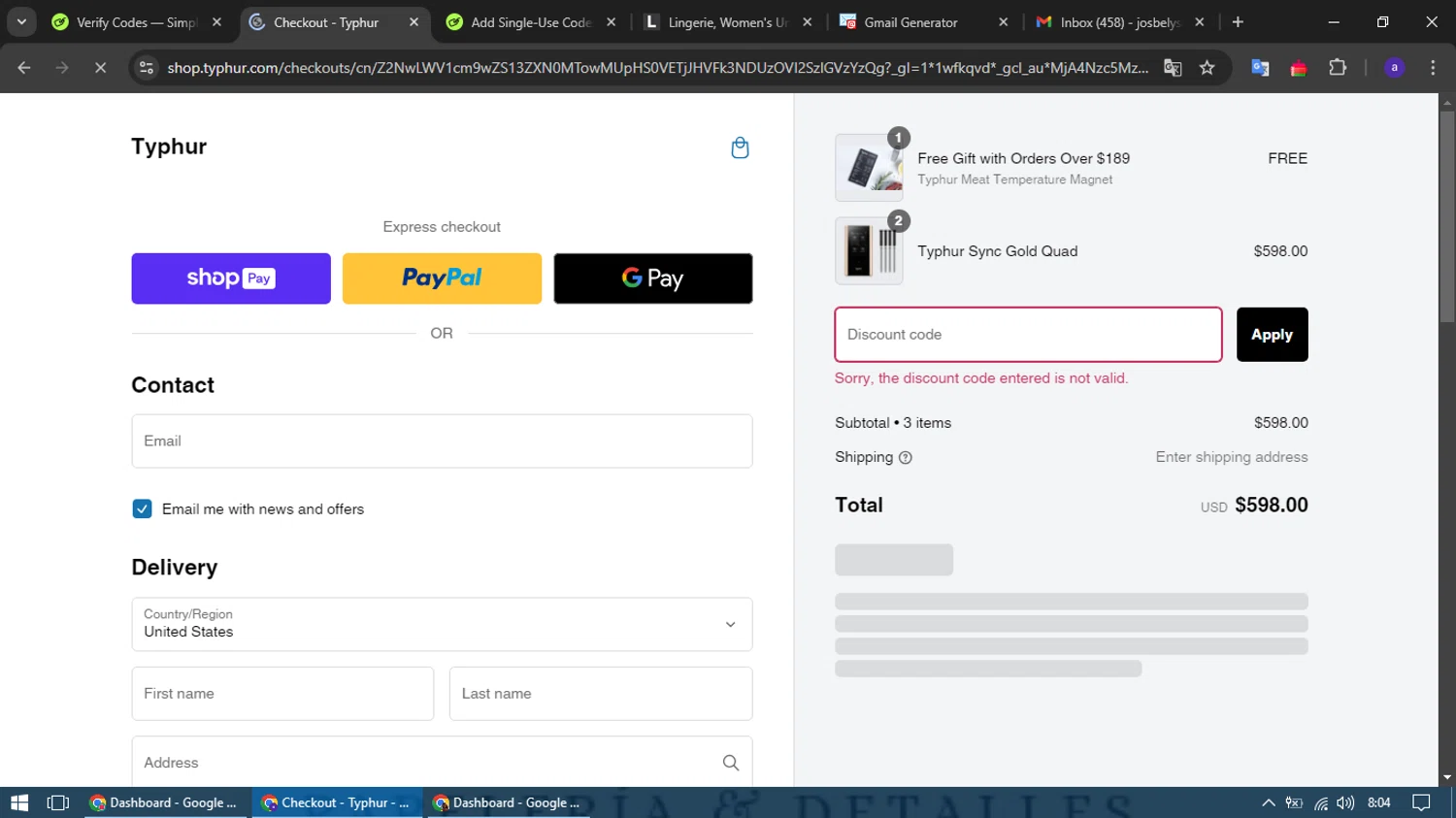Click the Typhur Sync Gold Quad thumbnail
1456x818 pixels.
(x=869, y=250)
